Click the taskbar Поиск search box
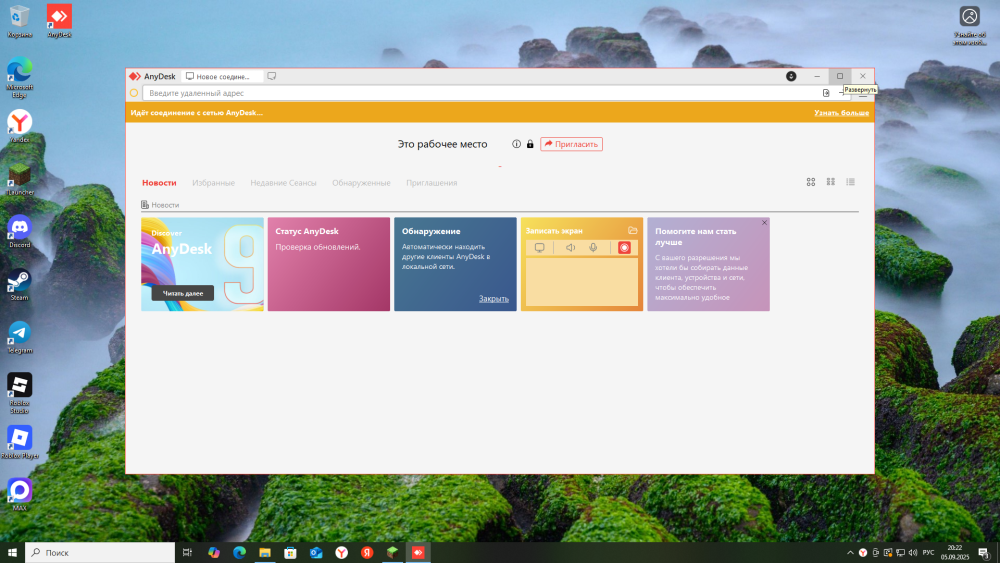 [x=100, y=552]
